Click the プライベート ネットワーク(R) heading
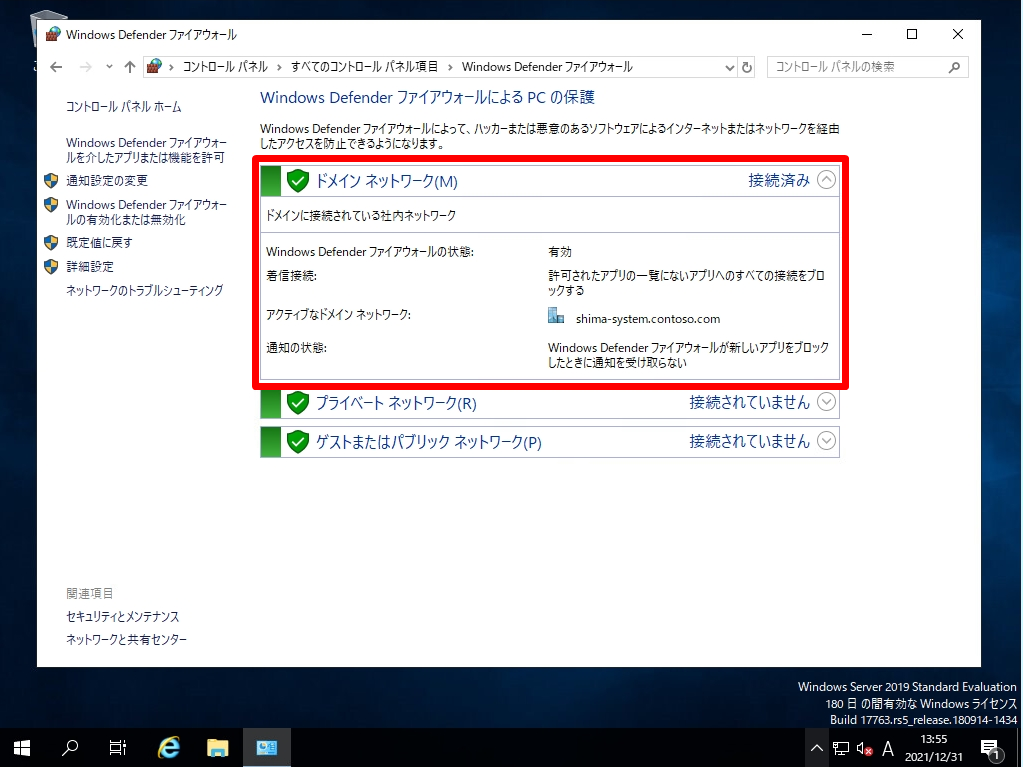Image resolution: width=1023 pixels, height=767 pixels. [x=397, y=403]
